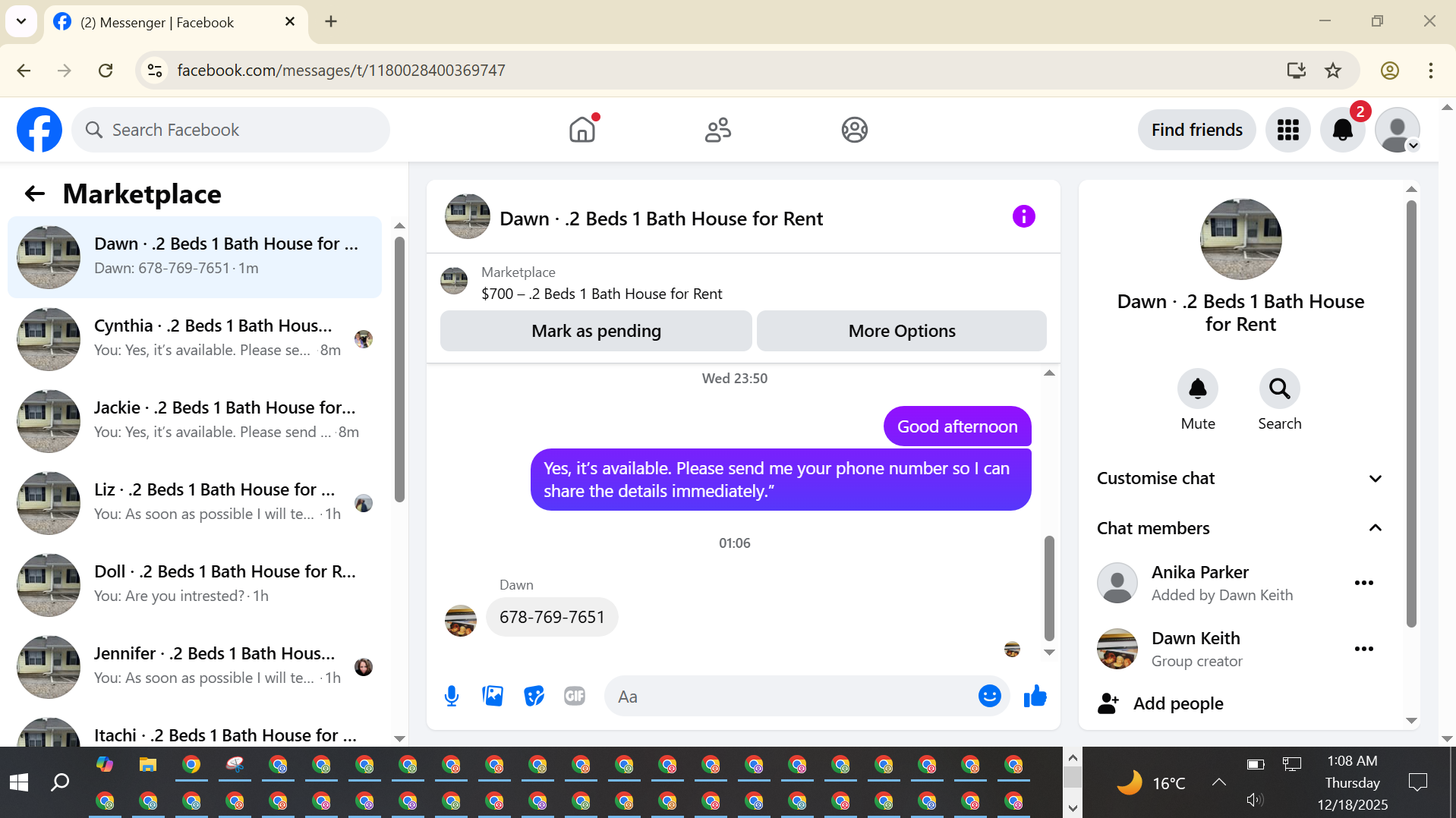Click Dawn's 678-769-7651 message bubble

pos(552,617)
